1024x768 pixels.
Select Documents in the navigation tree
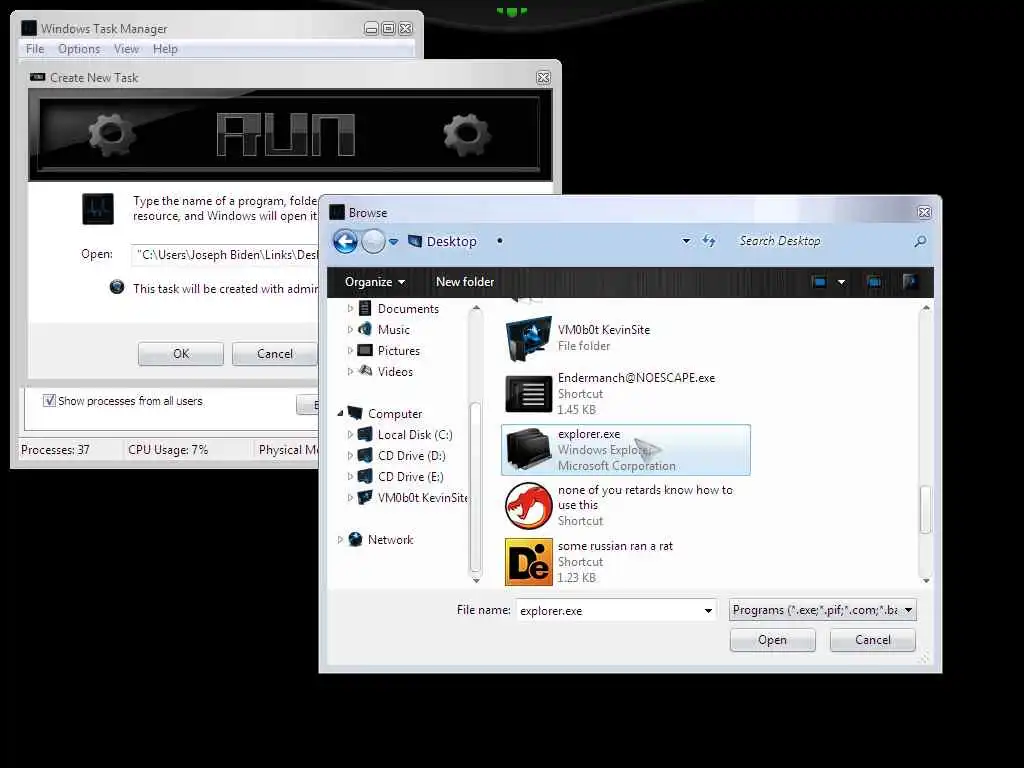tap(408, 309)
